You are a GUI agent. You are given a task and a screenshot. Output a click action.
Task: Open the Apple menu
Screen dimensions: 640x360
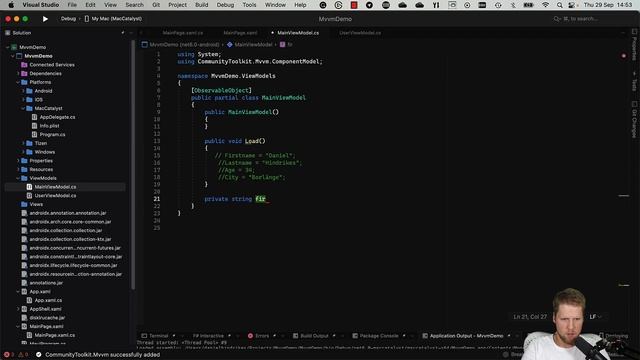(x=11, y=5)
